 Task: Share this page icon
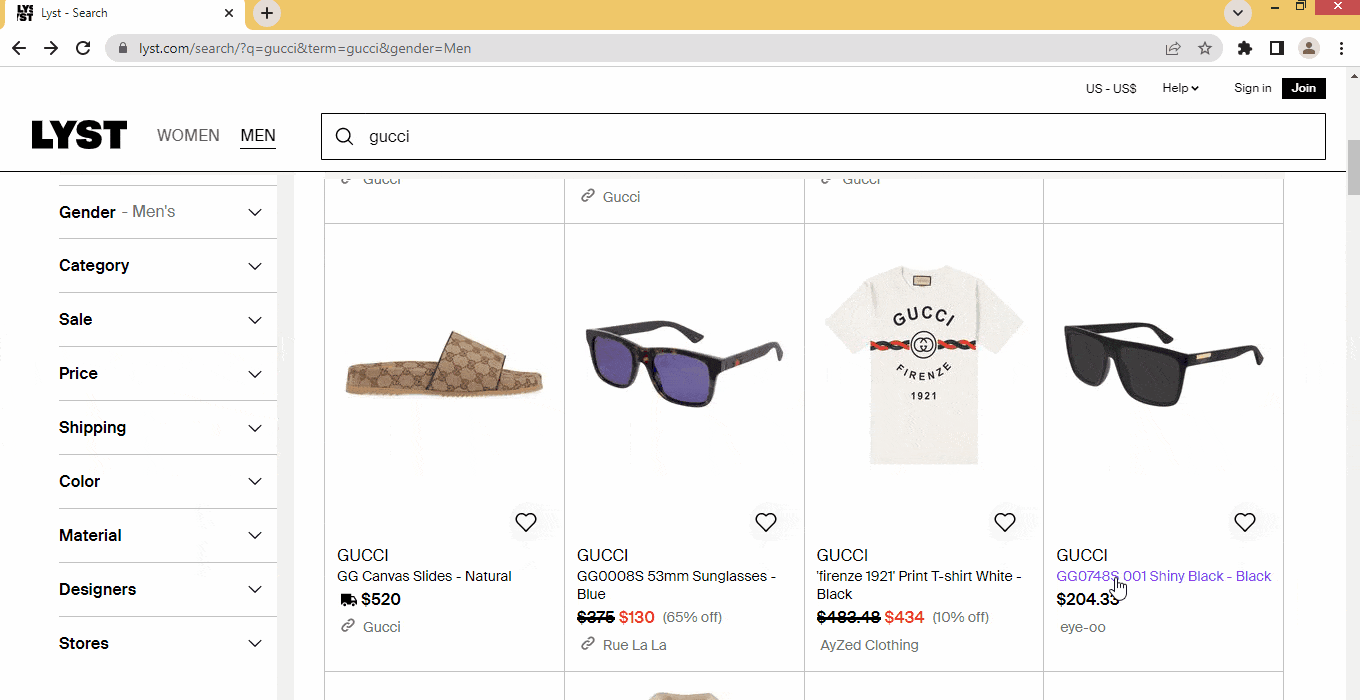[x=1173, y=48]
